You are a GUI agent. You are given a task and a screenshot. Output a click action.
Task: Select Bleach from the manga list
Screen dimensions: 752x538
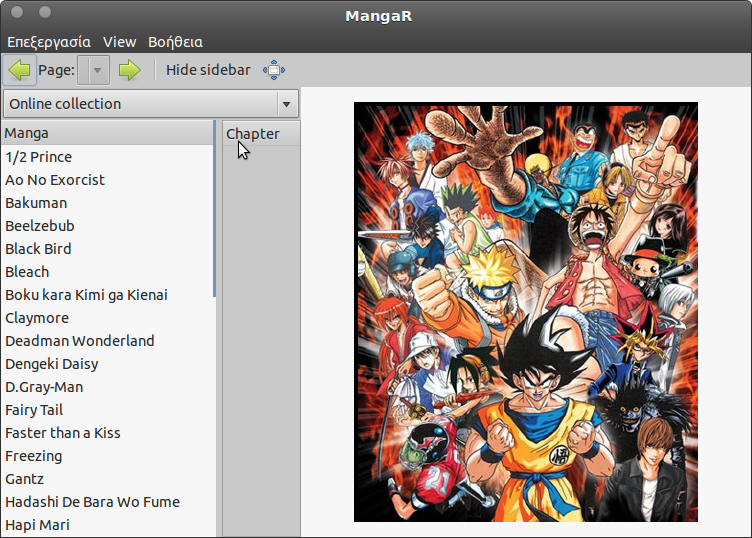pos(27,272)
